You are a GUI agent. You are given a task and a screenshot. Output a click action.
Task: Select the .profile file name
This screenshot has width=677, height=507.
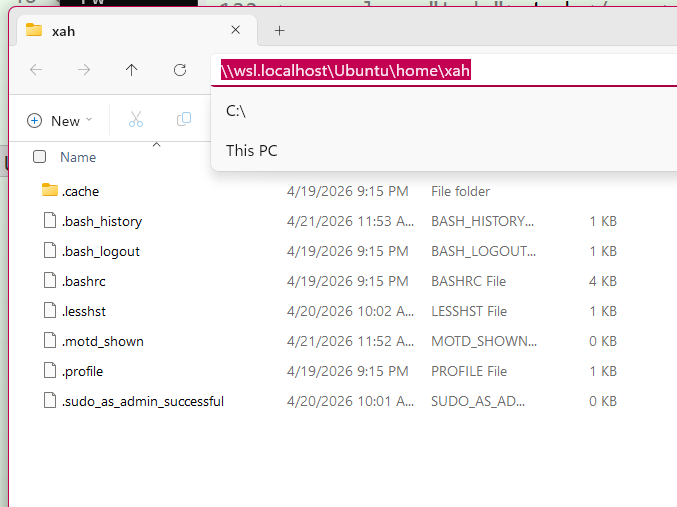[82, 371]
